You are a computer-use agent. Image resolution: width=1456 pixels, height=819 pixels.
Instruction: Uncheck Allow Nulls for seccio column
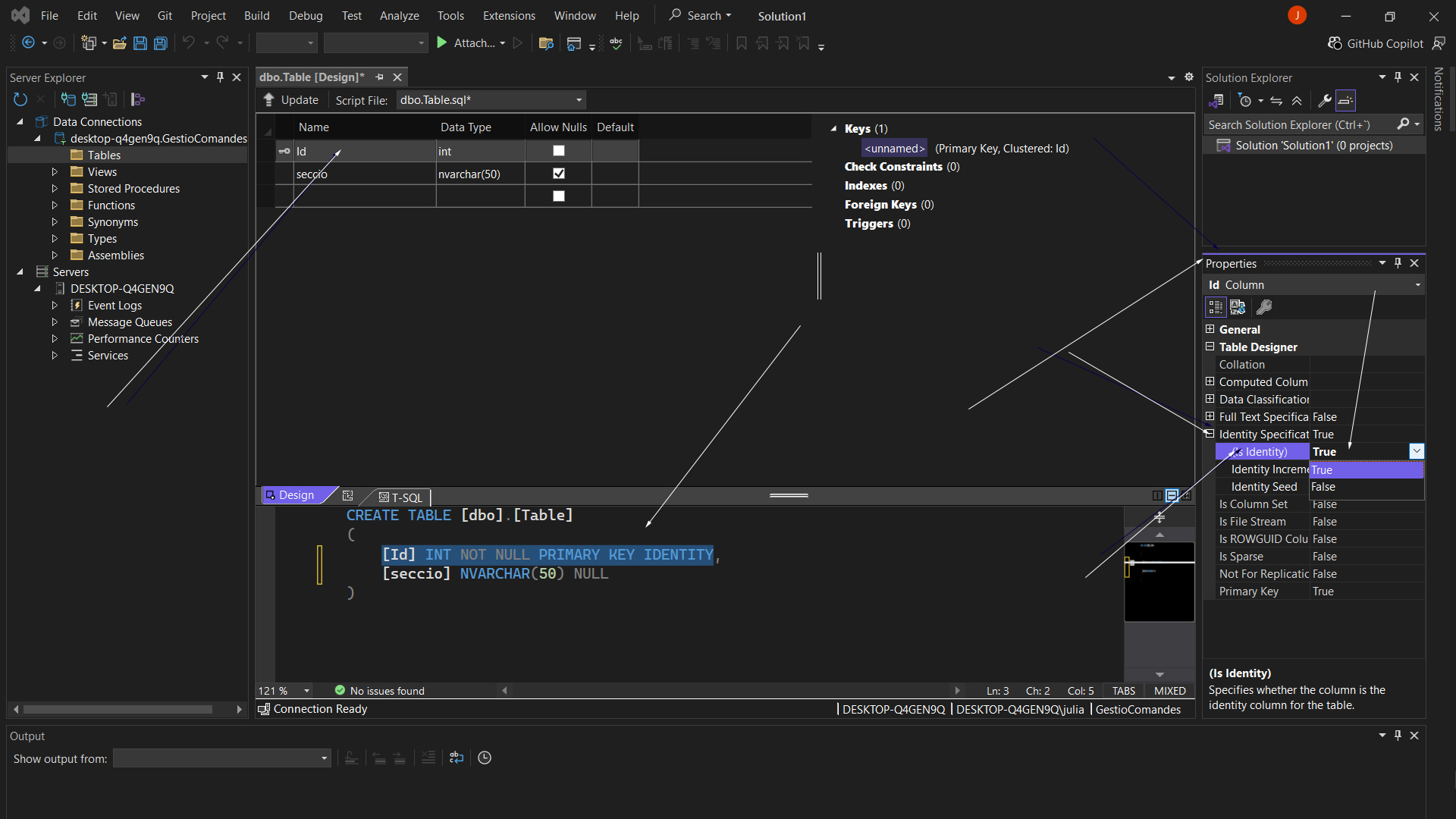point(559,174)
